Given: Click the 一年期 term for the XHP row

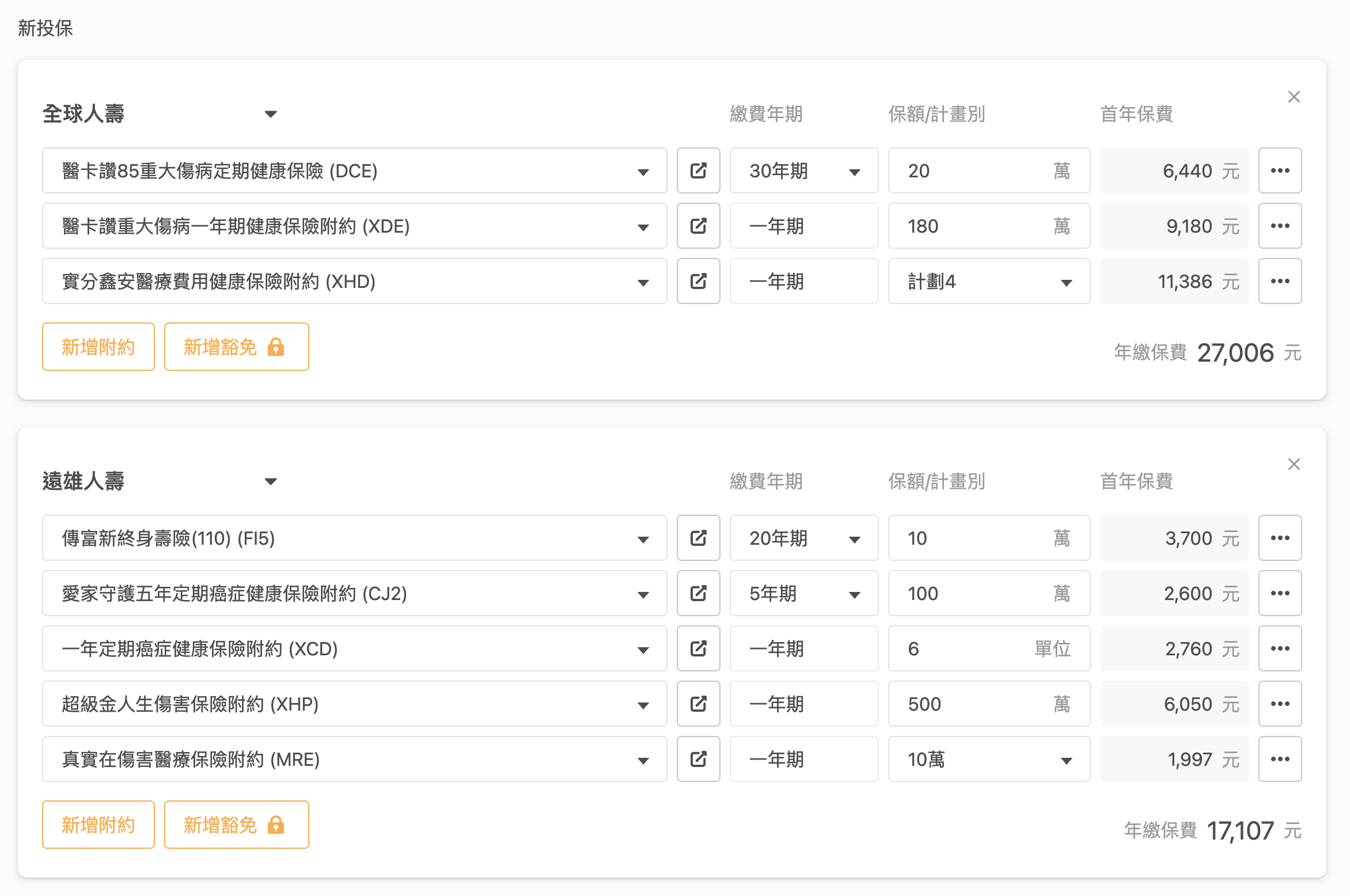Looking at the screenshot, I should [x=803, y=704].
